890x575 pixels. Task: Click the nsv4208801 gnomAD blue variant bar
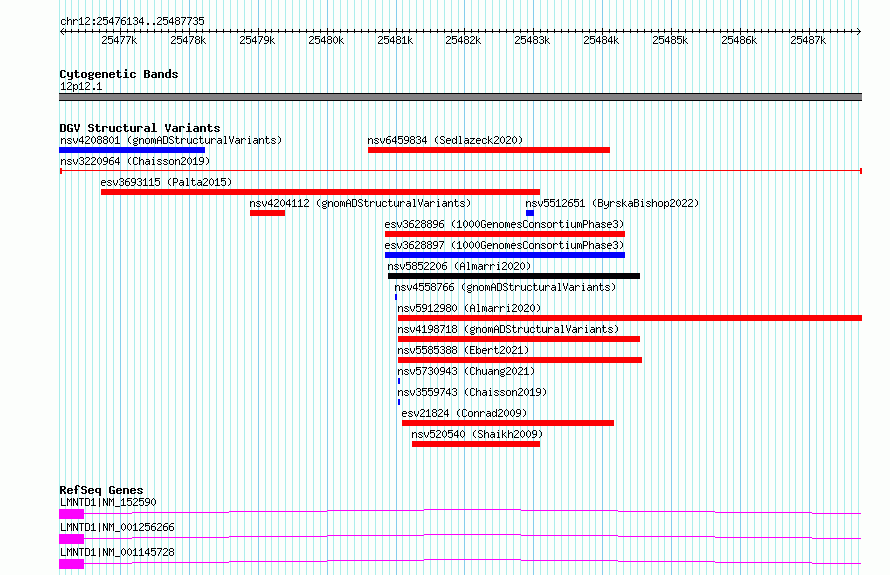(x=132, y=150)
